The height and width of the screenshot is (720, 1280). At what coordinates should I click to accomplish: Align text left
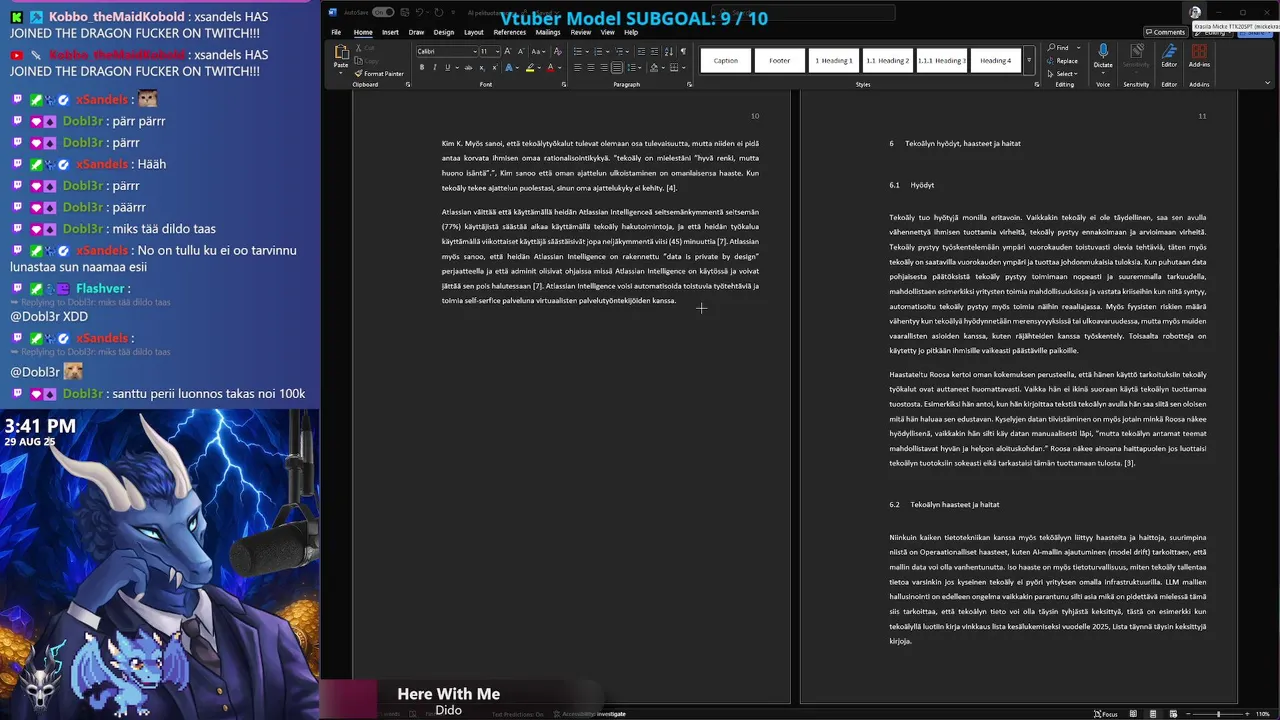[x=578, y=68]
